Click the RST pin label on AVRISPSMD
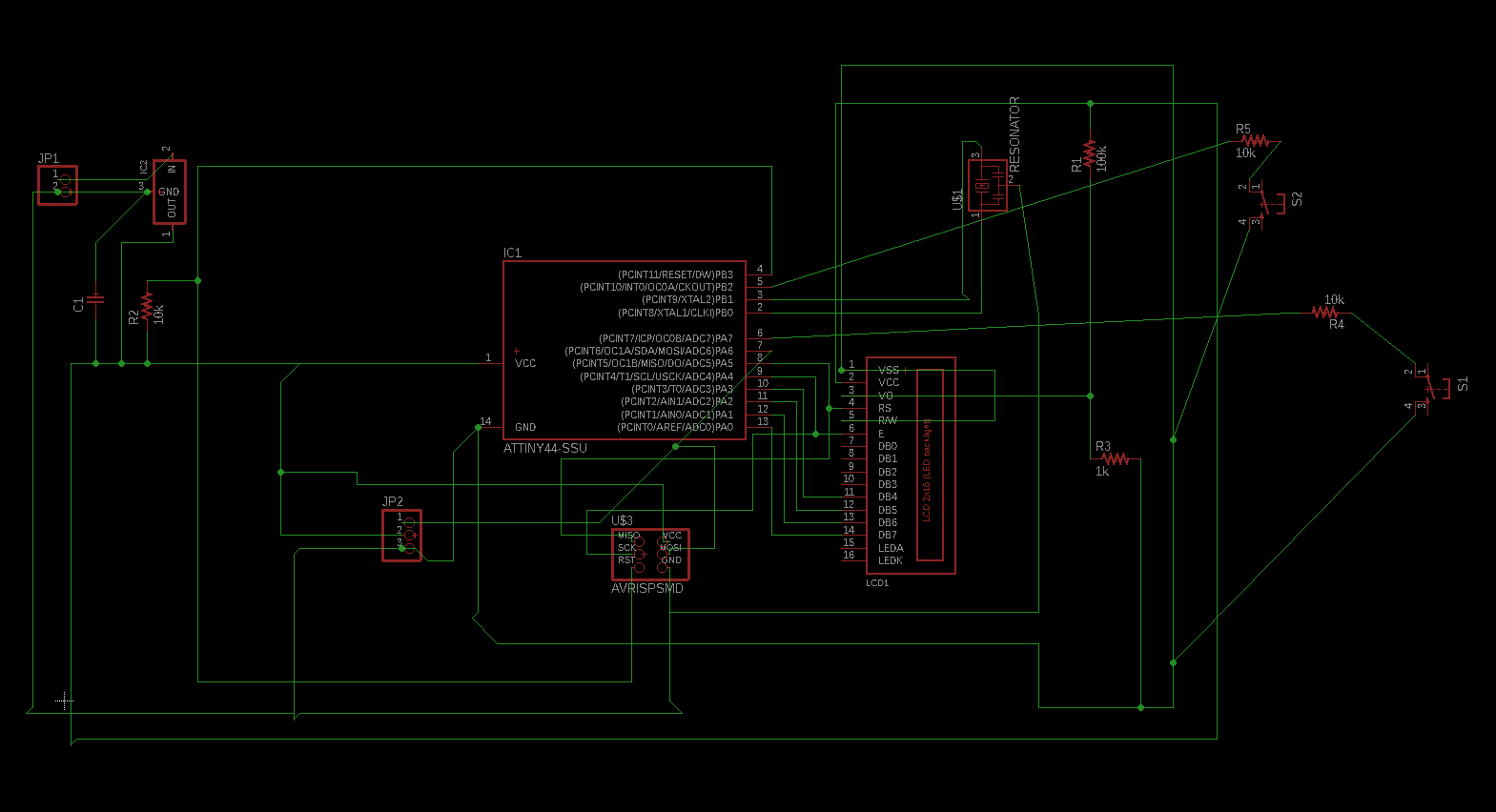This screenshot has height=812, width=1496. point(625,560)
